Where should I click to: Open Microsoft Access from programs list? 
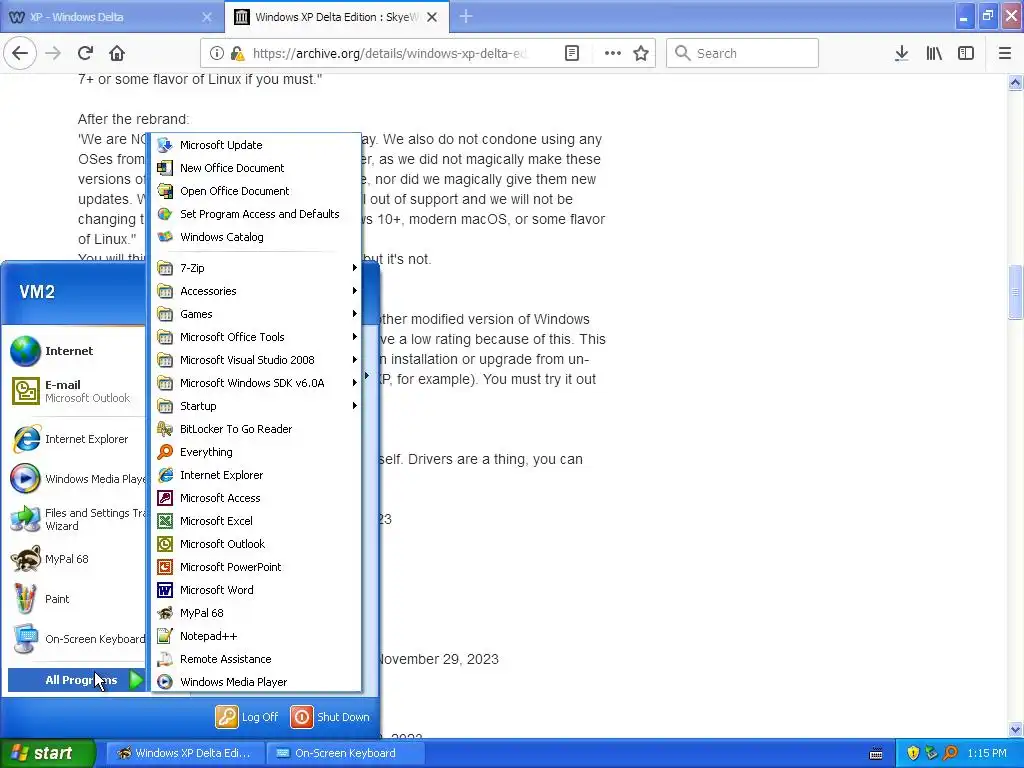click(x=257, y=498)
